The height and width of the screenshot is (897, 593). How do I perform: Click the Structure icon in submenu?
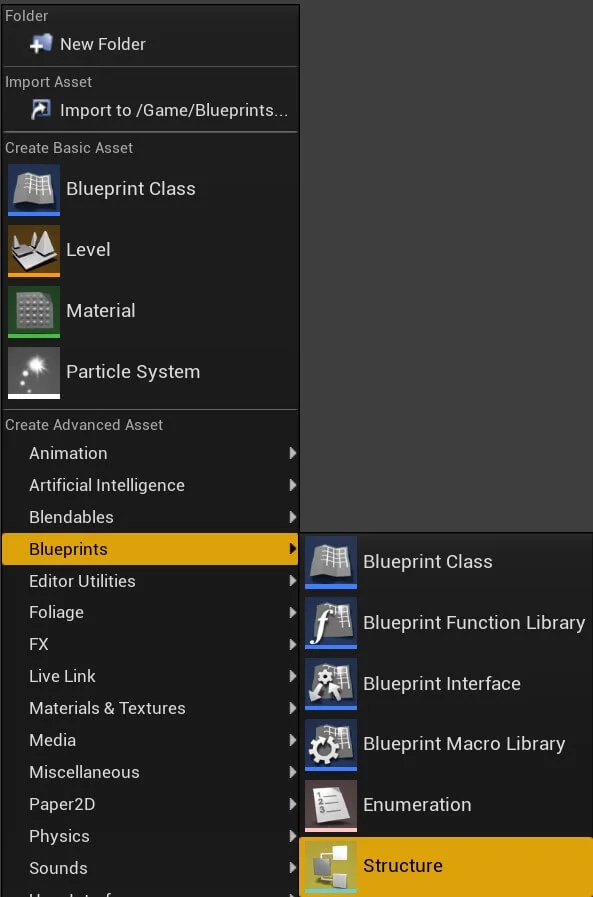tap(331, 866)
